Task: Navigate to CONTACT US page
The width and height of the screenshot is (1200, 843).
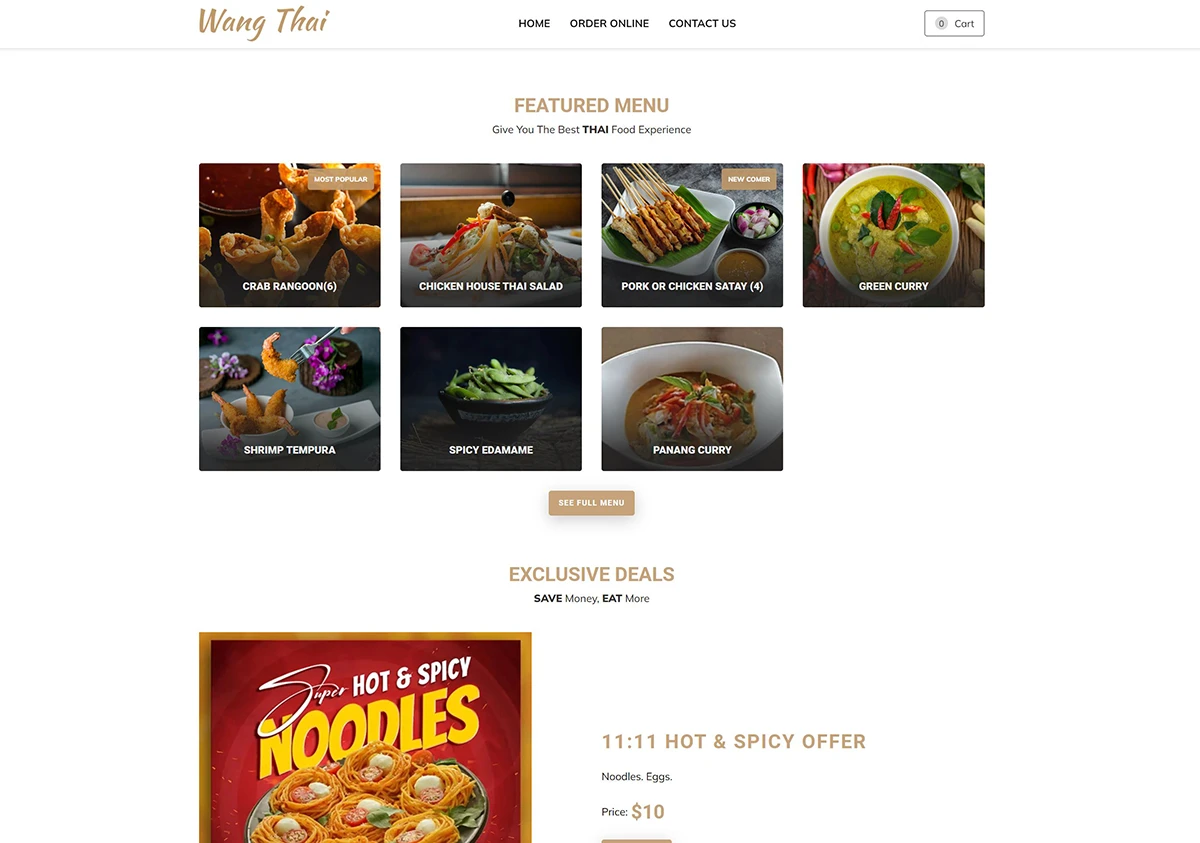Action: (702, 23)
